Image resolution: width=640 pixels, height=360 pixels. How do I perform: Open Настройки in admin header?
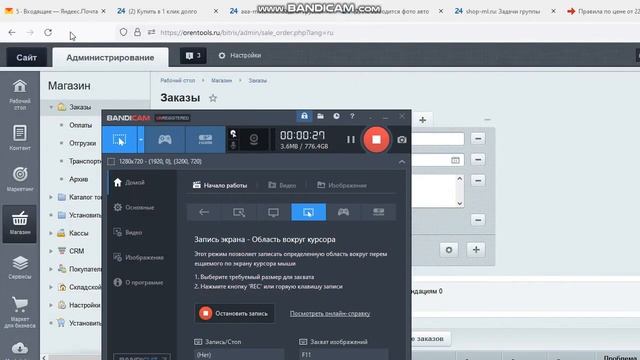point(240,56)
